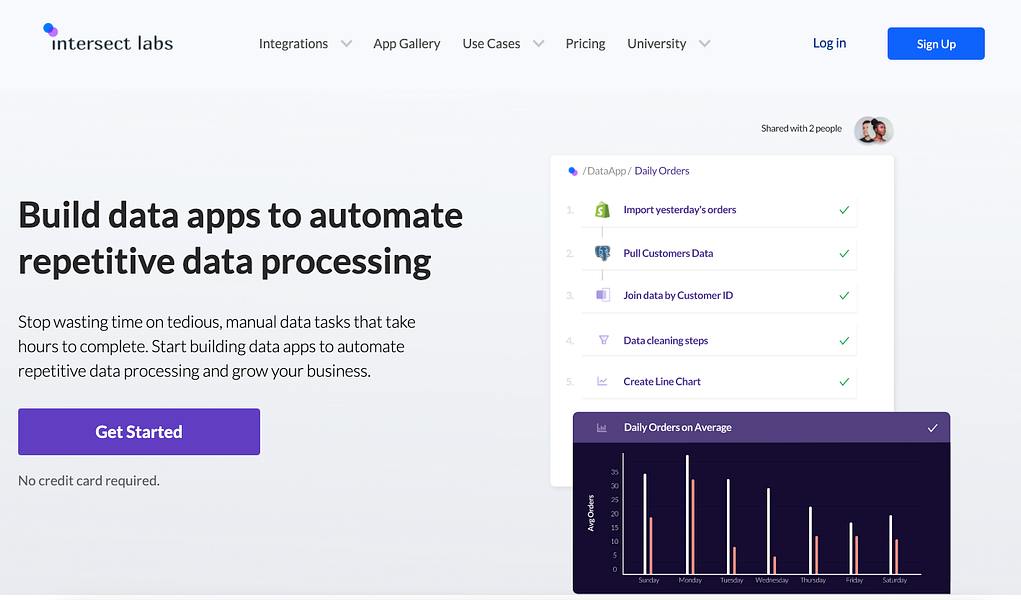Viewport: 1021px width, 600px height.
Task: Click the filter funnel icon
Action: click(604, 340)
